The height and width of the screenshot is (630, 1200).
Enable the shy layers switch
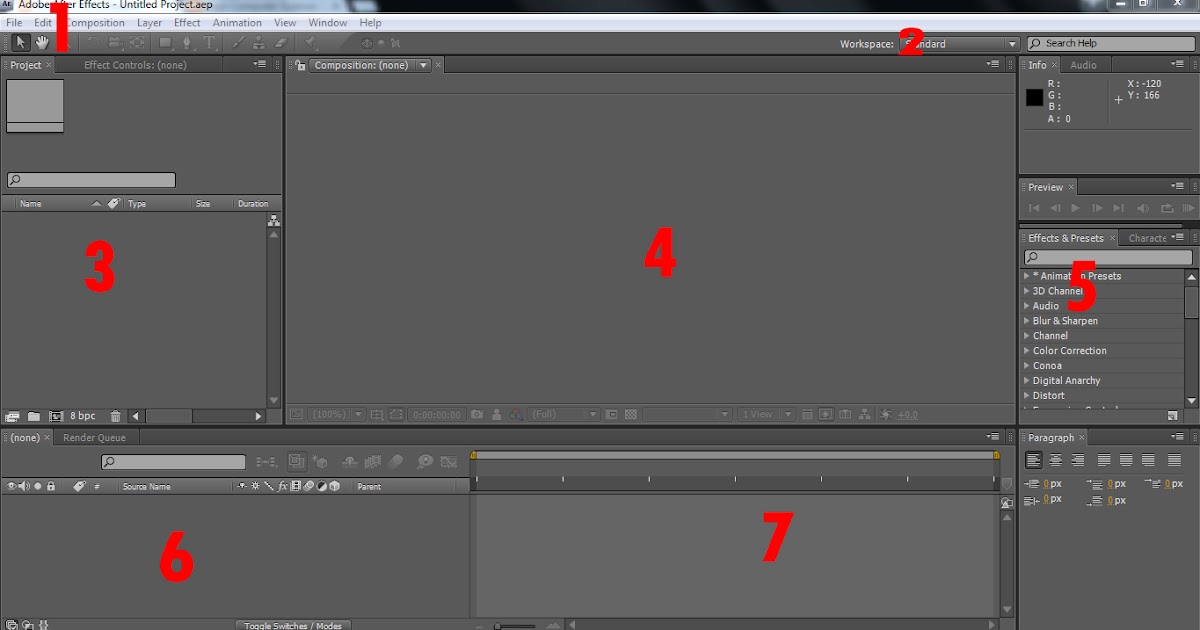[350, 461]
